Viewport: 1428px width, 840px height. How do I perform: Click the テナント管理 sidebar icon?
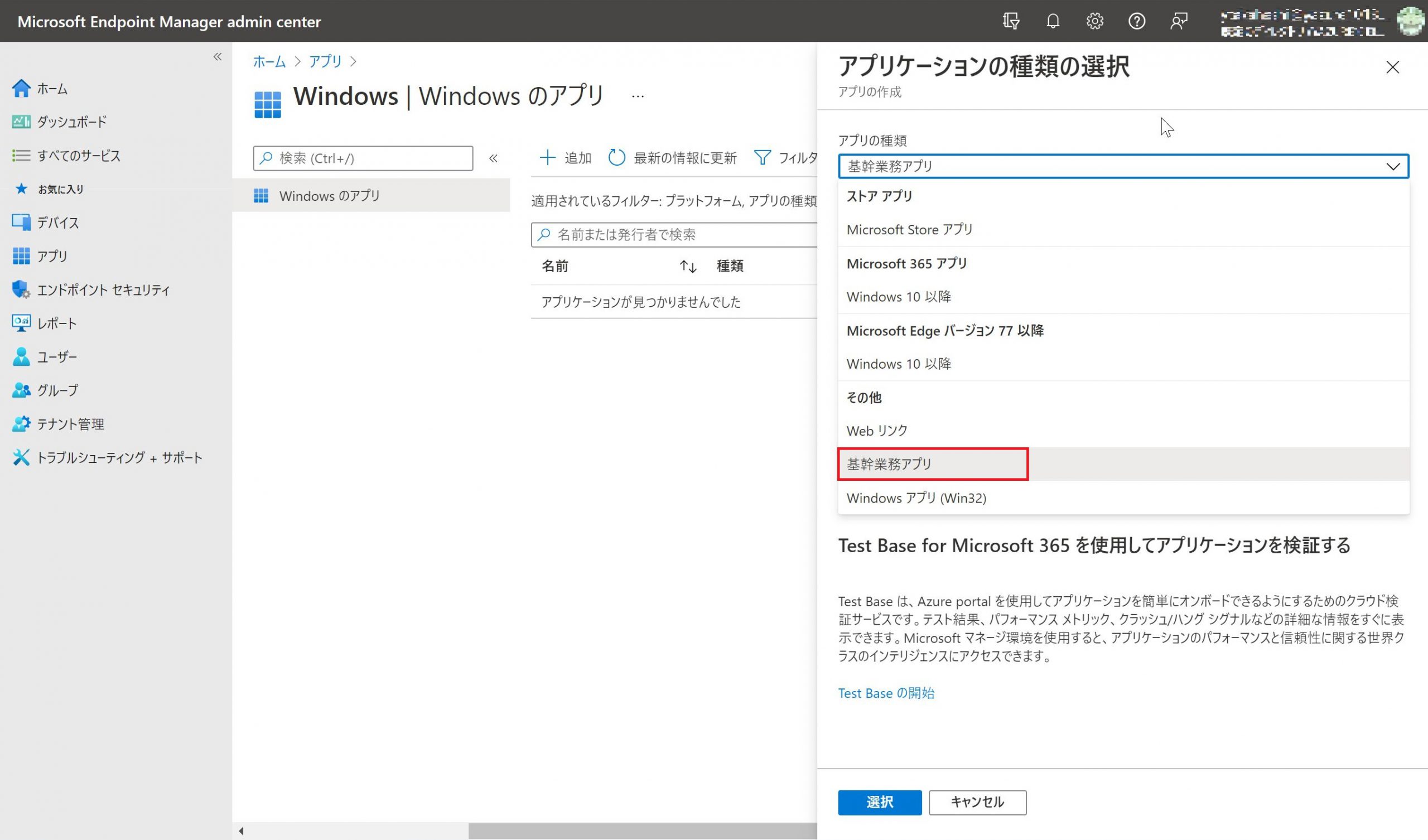[x=21, y=424]
